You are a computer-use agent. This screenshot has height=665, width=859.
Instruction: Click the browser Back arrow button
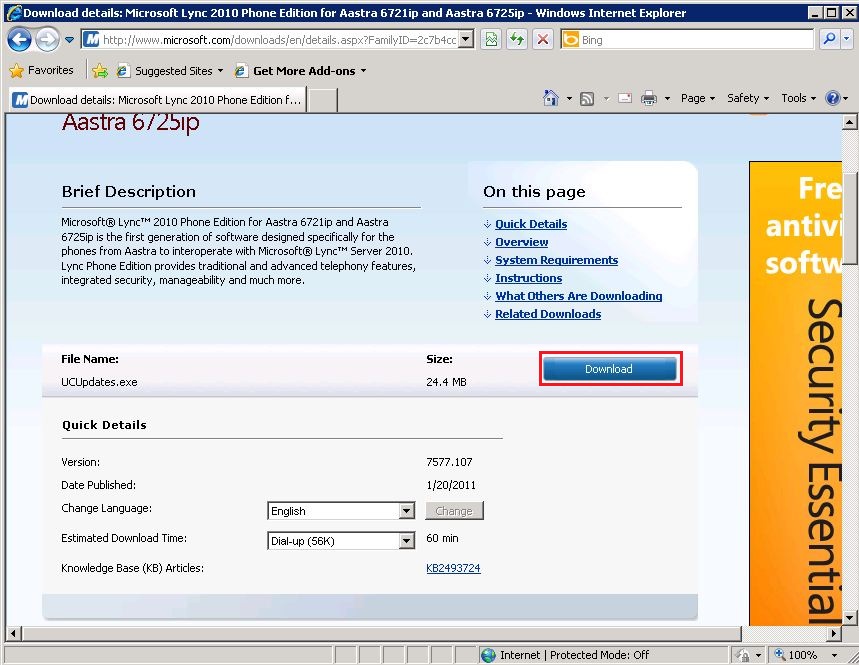point(19,39)
